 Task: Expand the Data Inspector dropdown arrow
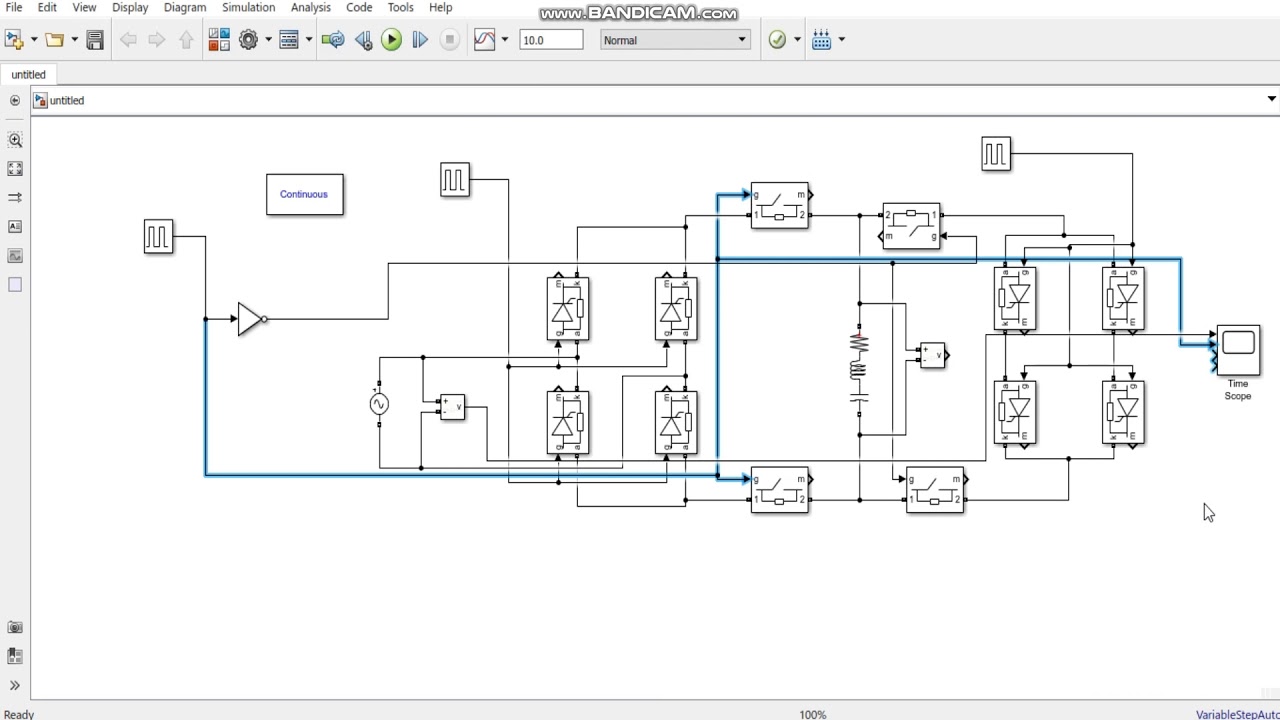[504, 40]
